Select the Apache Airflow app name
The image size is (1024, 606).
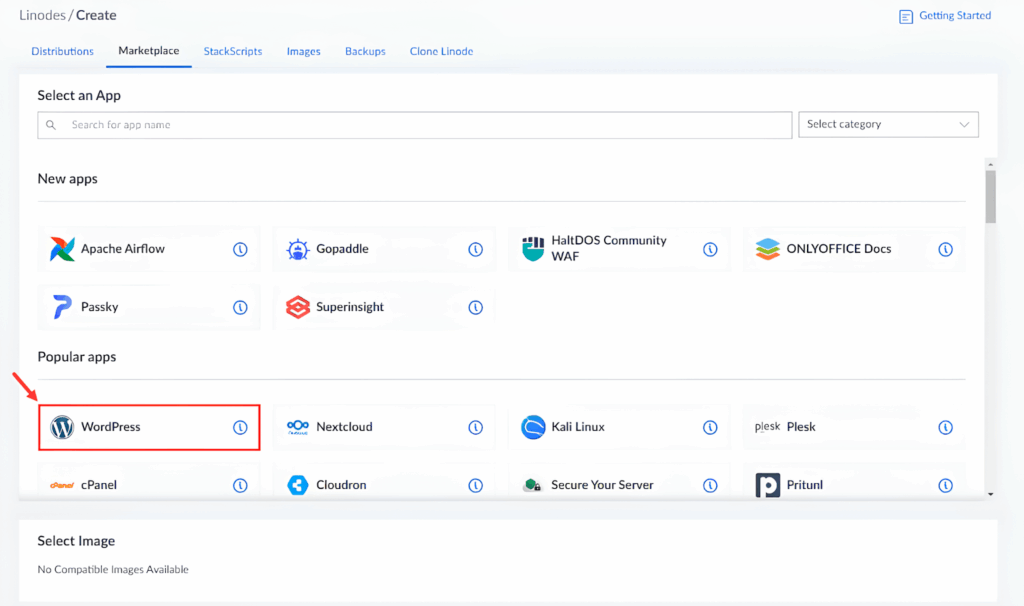pyautogui.click(x=123, y=249)
